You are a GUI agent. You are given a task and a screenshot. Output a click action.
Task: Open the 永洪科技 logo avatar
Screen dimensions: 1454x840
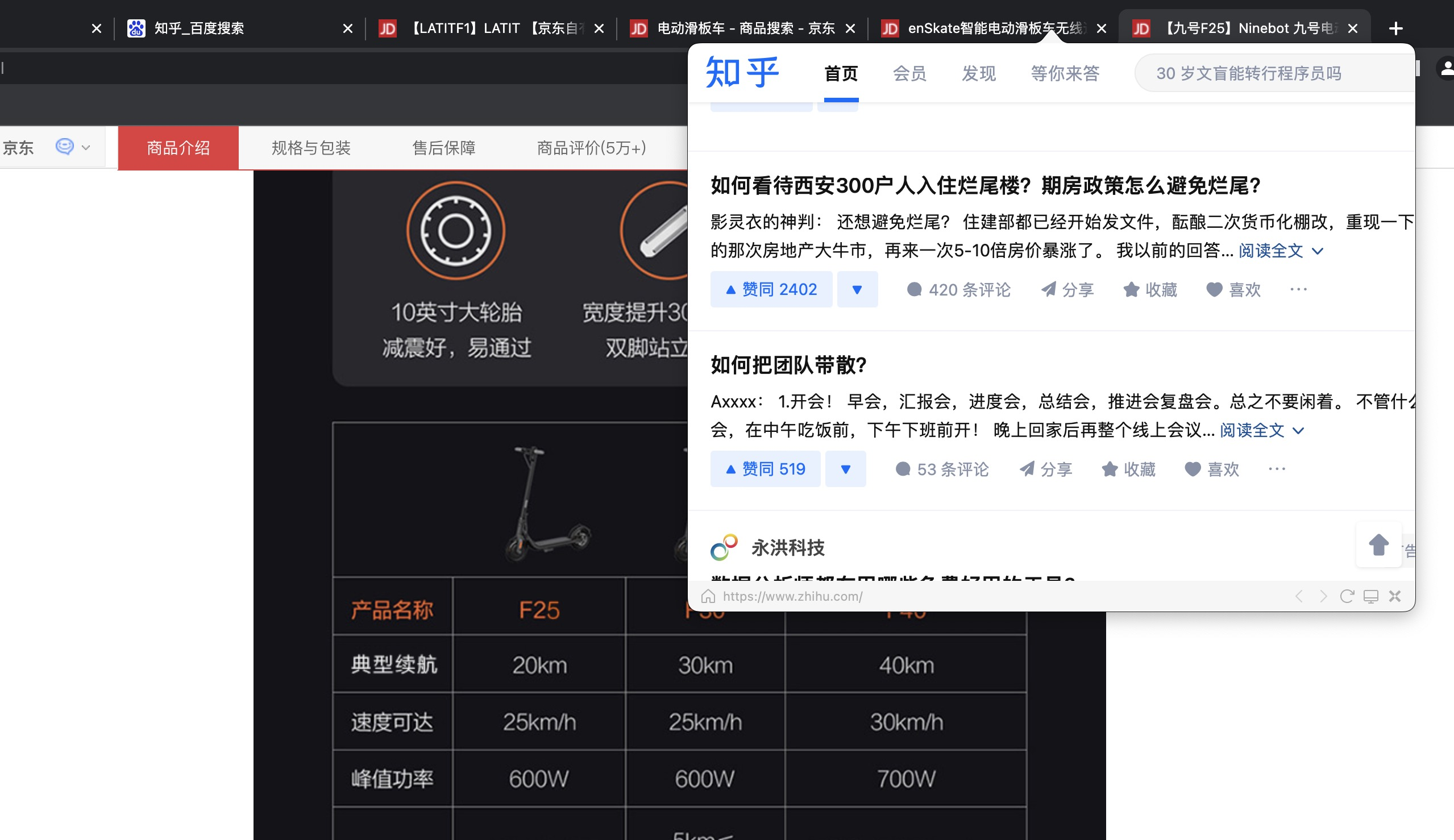point(724,547)
